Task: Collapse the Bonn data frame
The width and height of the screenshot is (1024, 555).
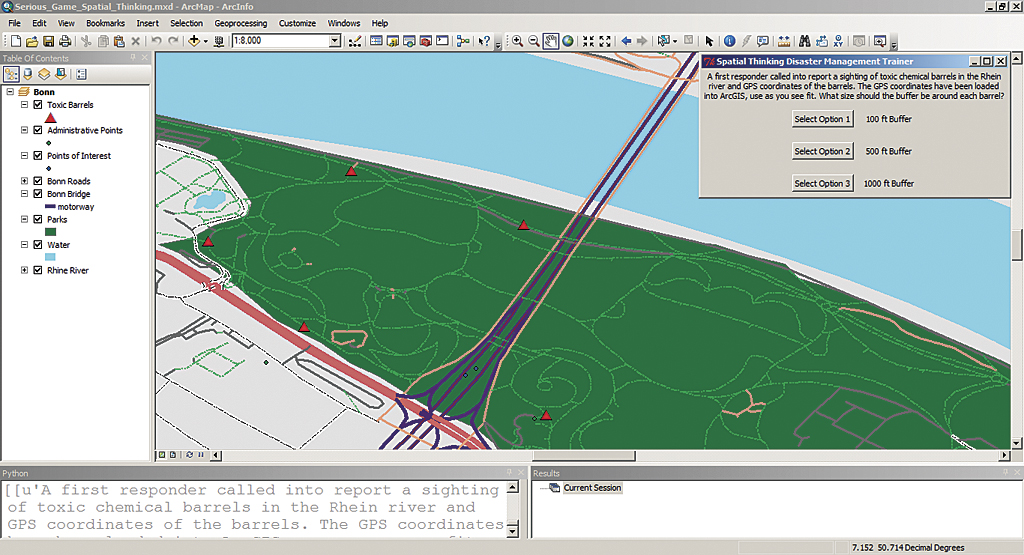Action: point(11,92)
